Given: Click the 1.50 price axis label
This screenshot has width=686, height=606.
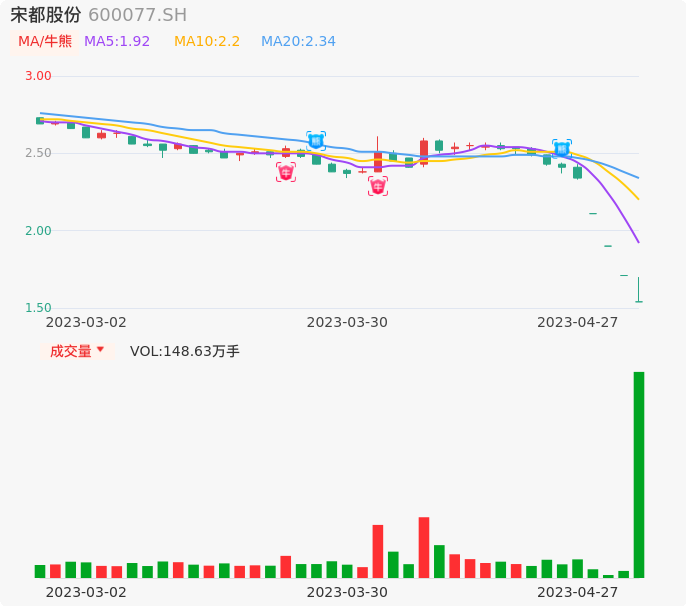Looking at the screenshot, I should pos(38,308).
